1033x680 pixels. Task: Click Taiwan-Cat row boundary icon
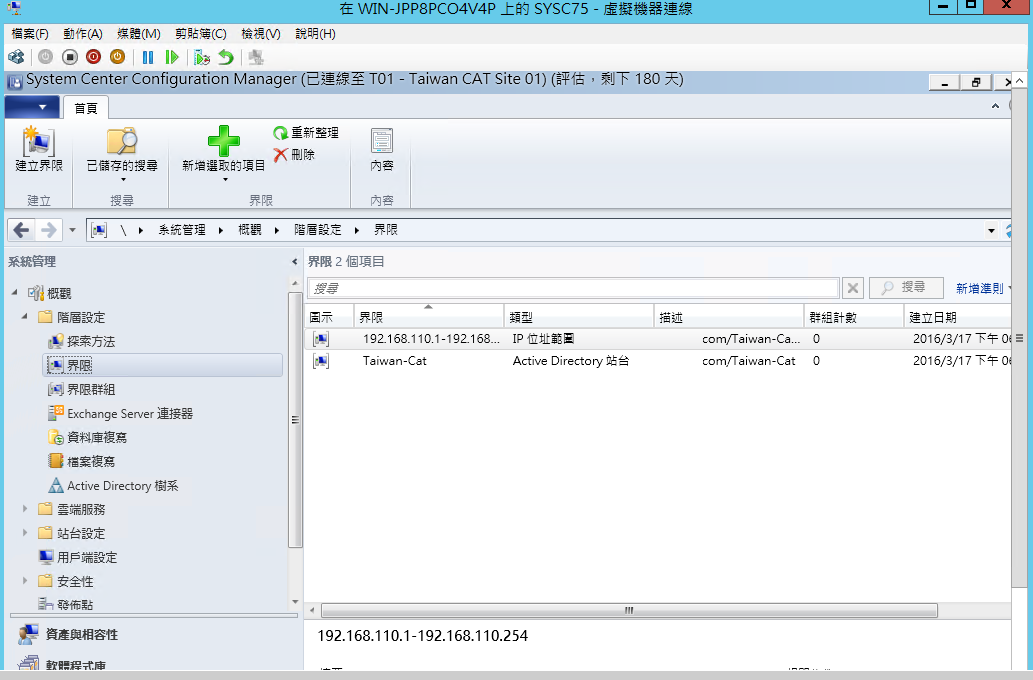pos(321,361)
